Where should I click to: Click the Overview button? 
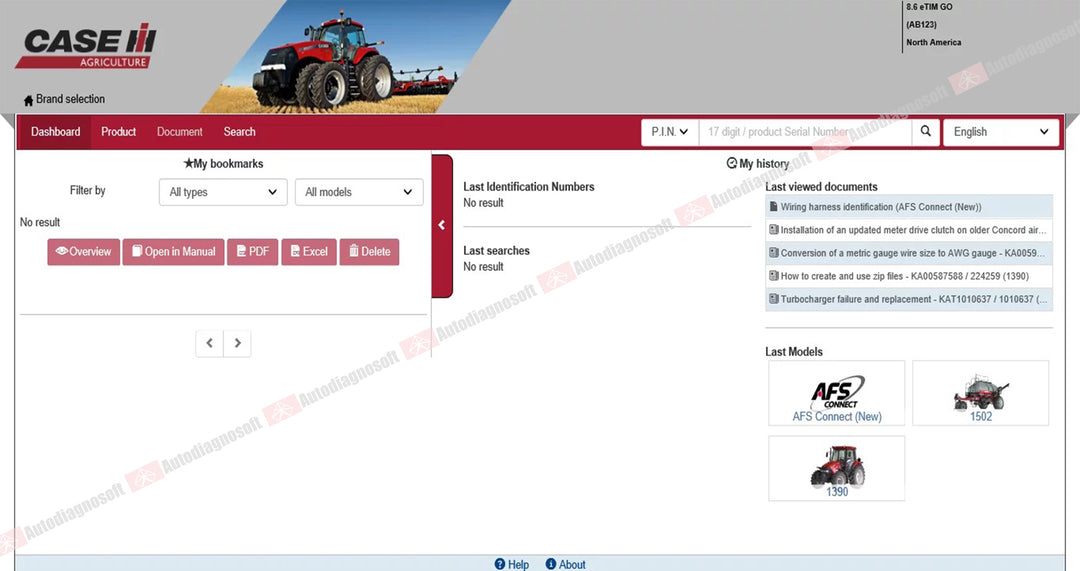tap(83, 251)
